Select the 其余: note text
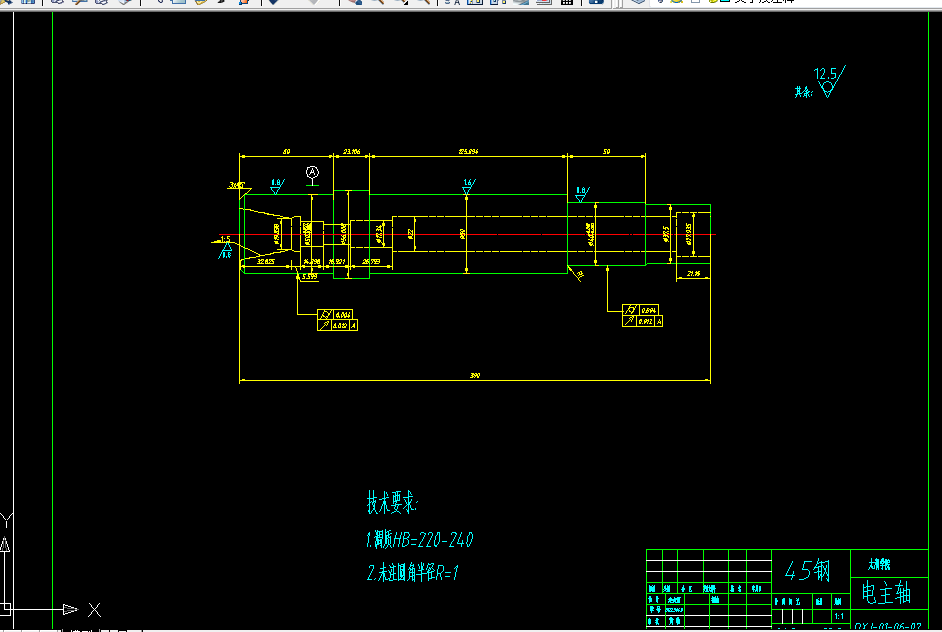This screenshot has width=942, height=632. (x=803, y=92)
